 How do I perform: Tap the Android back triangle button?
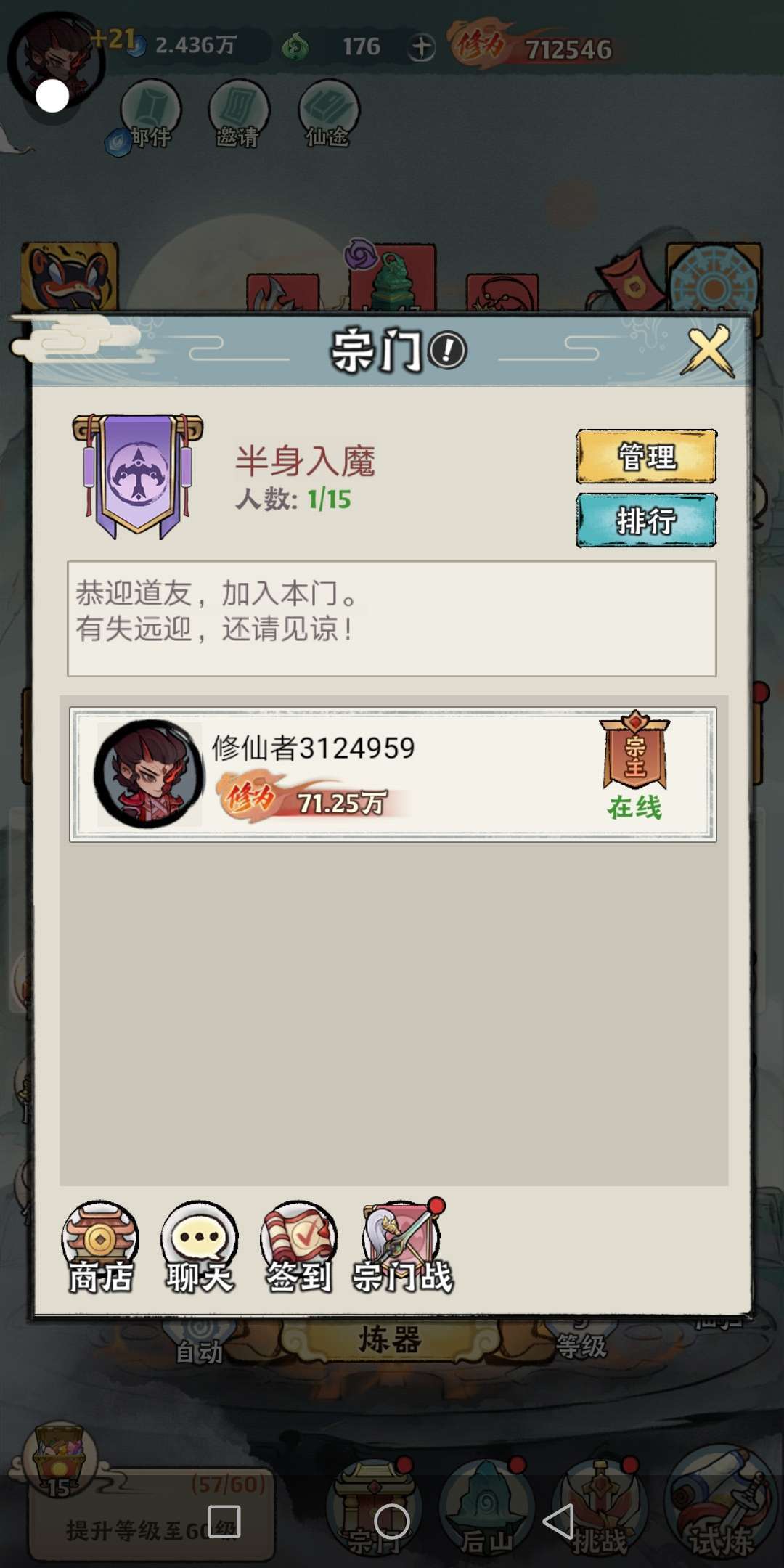558,1521
